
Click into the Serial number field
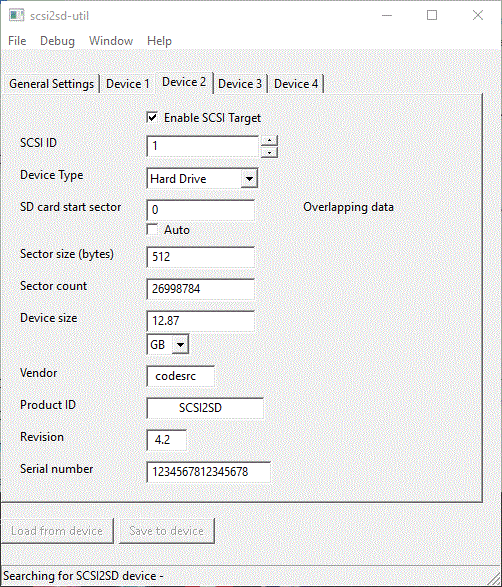point(209,472)
